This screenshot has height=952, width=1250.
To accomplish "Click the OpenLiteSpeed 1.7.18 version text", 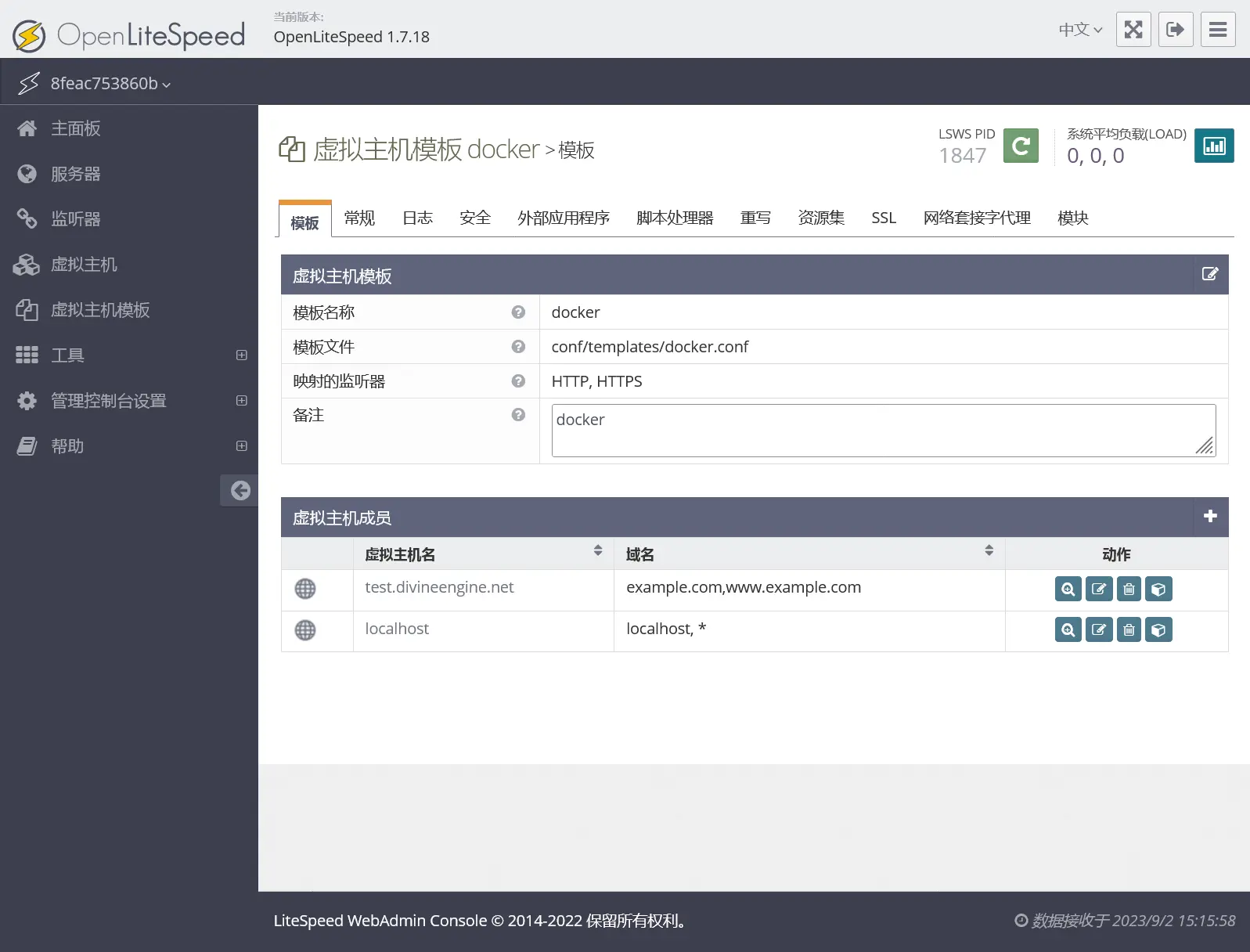I will (x=351, y=37).
